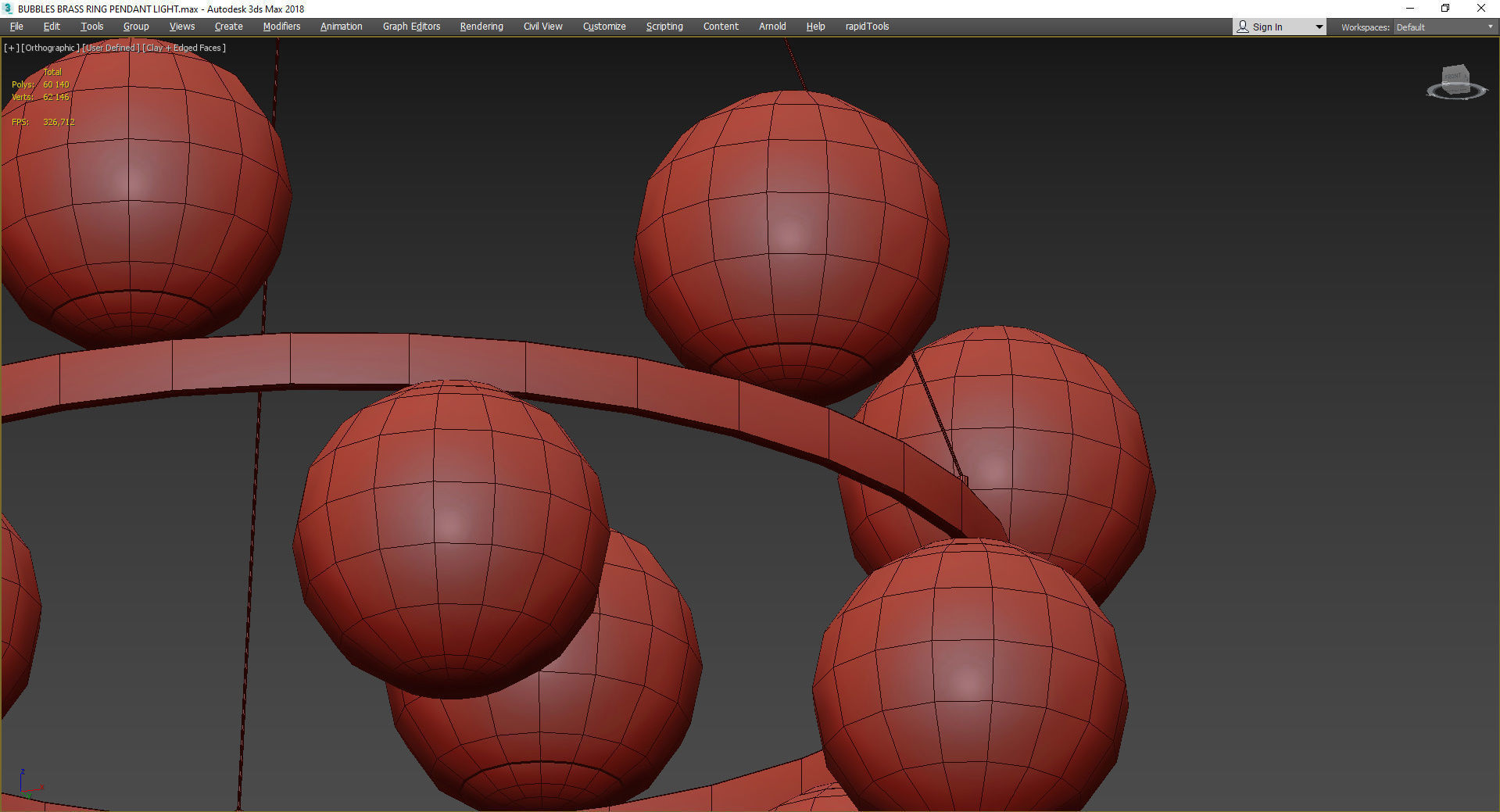The image size is (1500, 812).
Task: Open the Views menu
Action: tap(182, 27)
